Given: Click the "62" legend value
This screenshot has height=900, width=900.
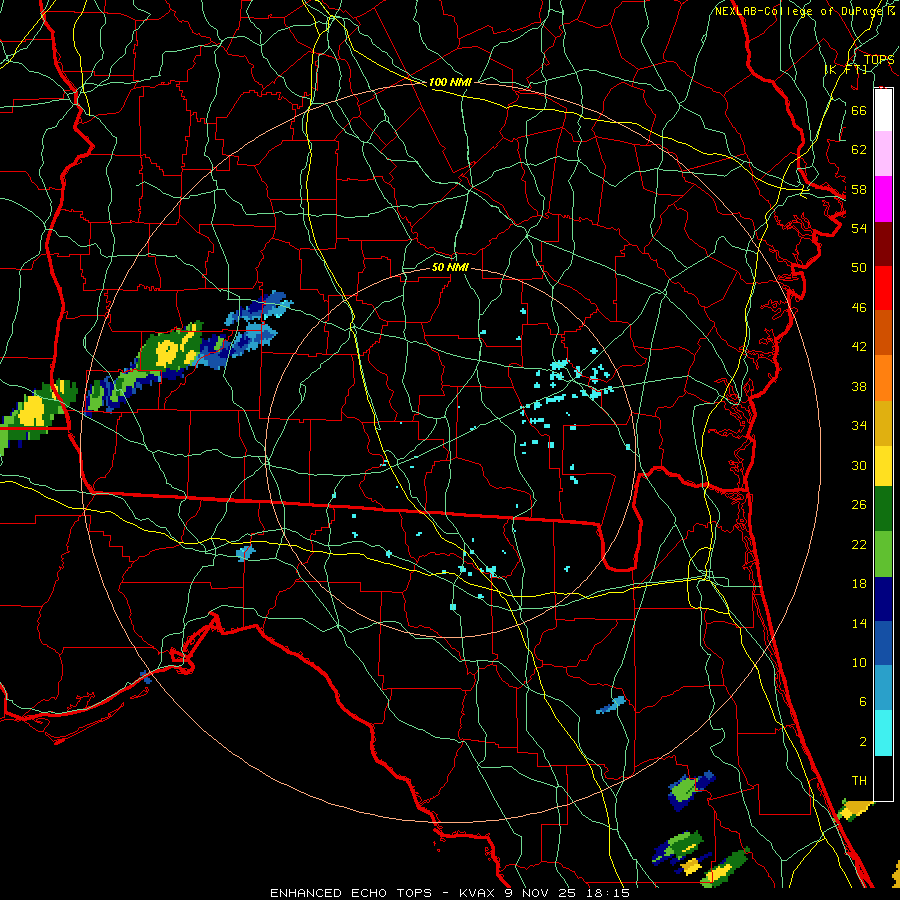Looking at the screenshot, I should pyautogui.click(x=859, y=150).
